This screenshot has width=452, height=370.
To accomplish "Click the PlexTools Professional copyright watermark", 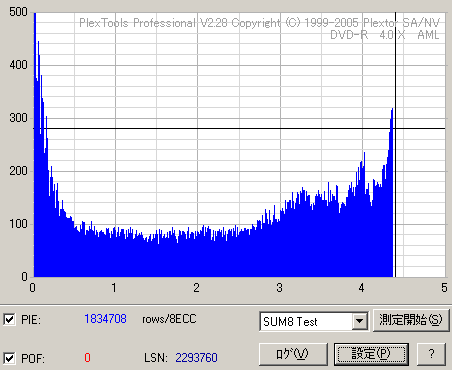I will point(259,23).
